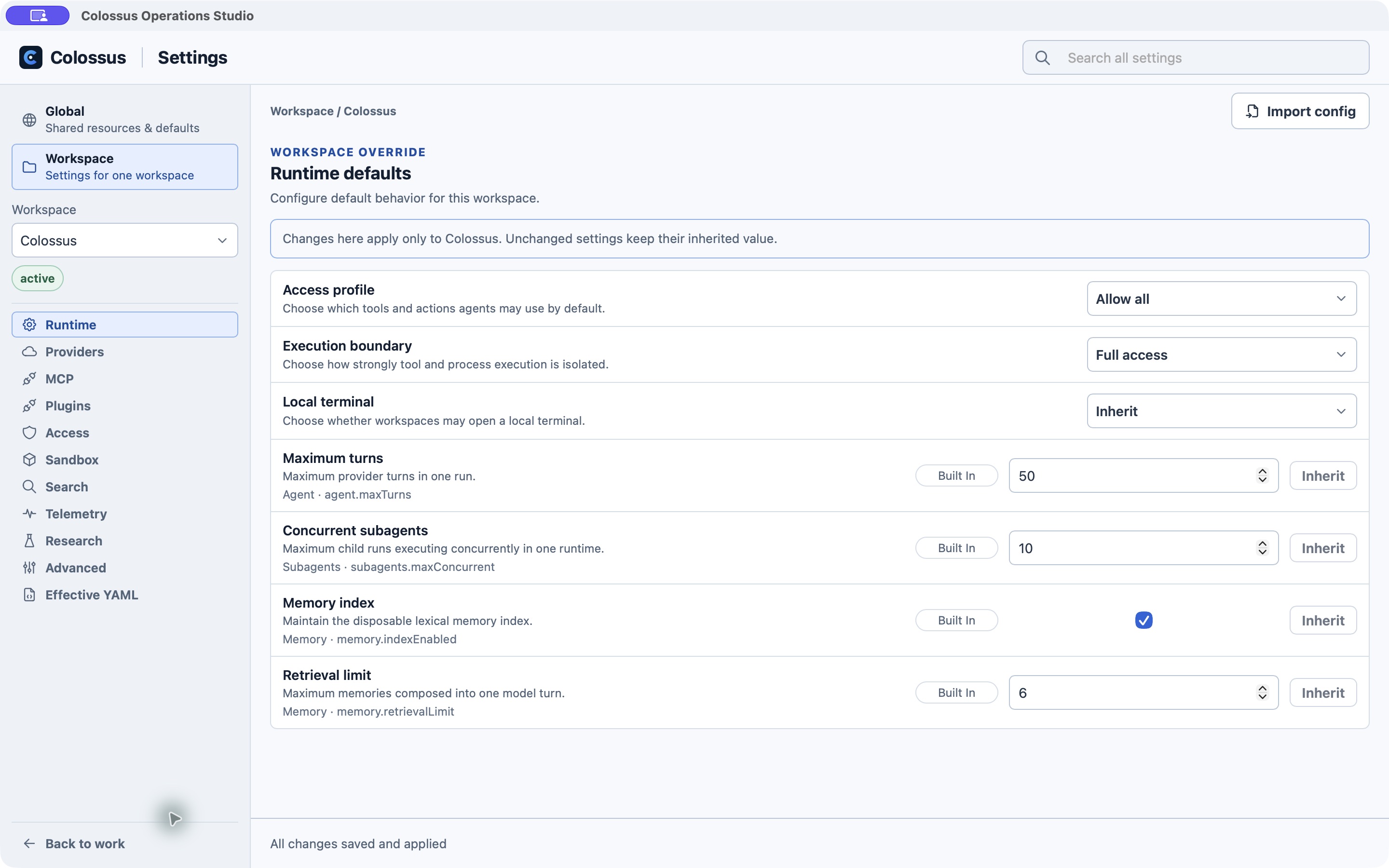Click Inherit for Memory index
Screen dimensions: 1389x868
(1322, 620)
